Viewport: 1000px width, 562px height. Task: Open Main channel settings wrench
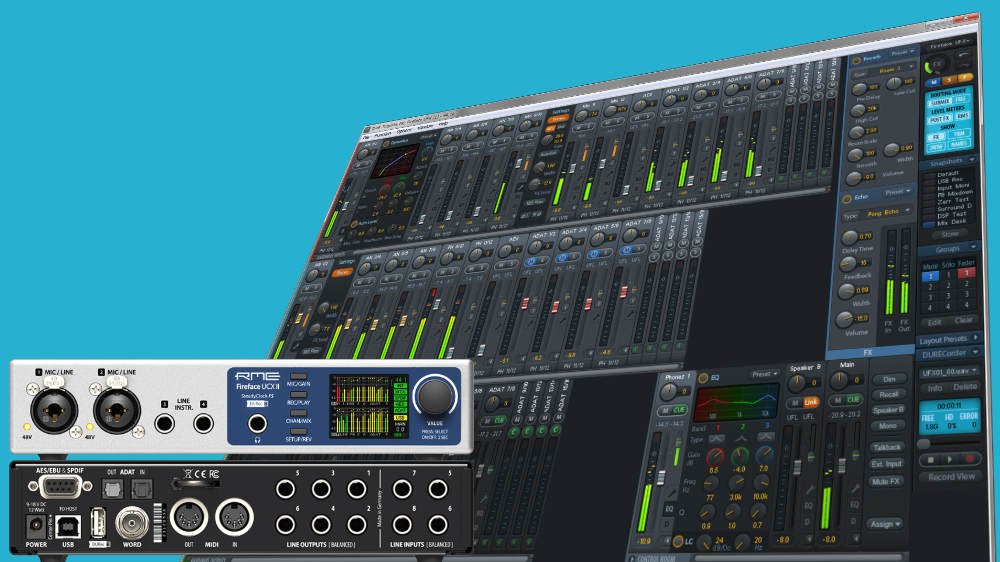(854, 488)
